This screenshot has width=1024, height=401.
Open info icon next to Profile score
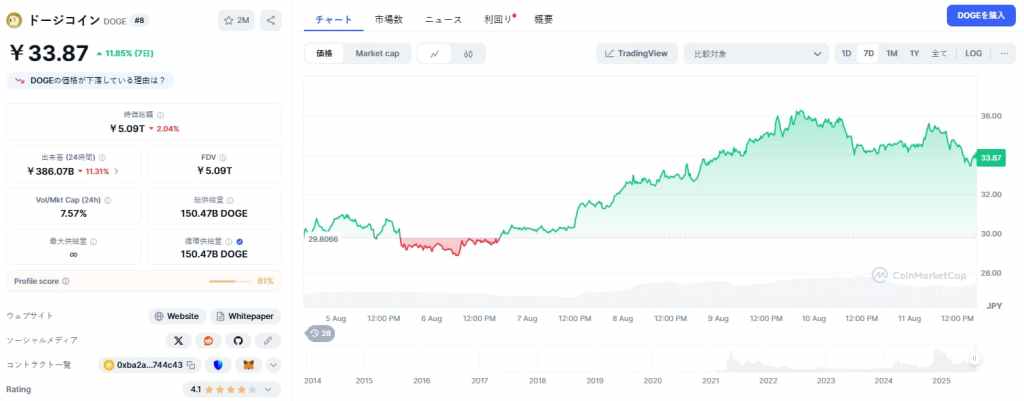click(66, 281)
